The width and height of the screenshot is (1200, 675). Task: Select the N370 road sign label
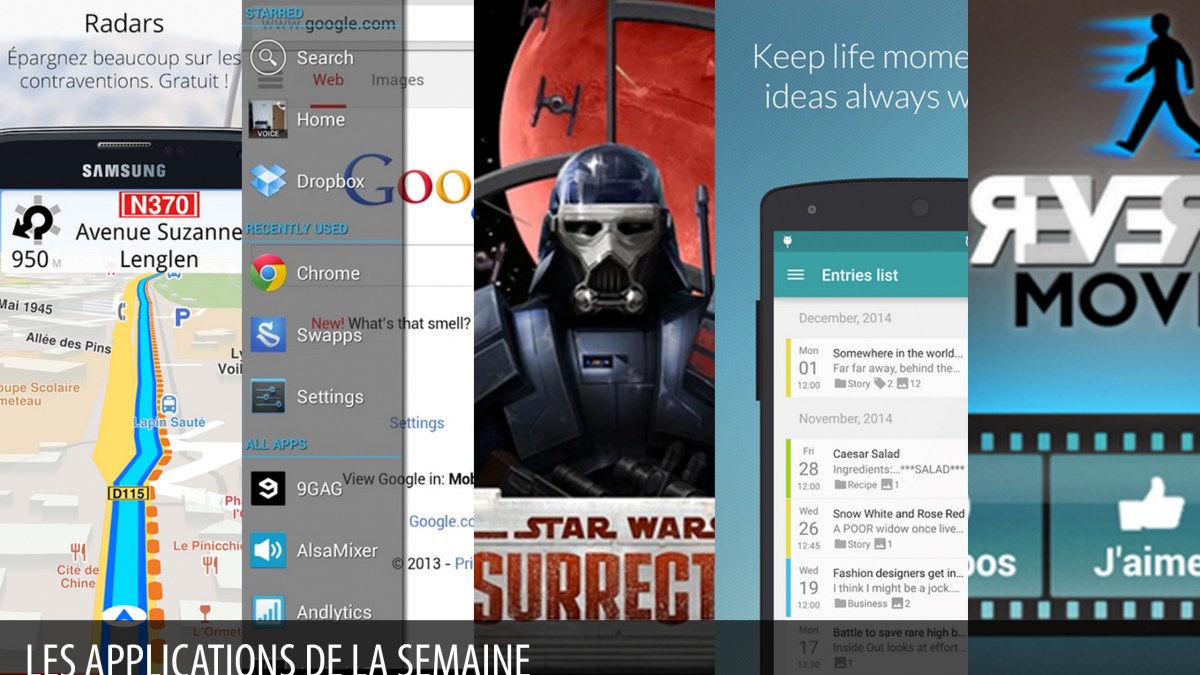click(158, 205)
